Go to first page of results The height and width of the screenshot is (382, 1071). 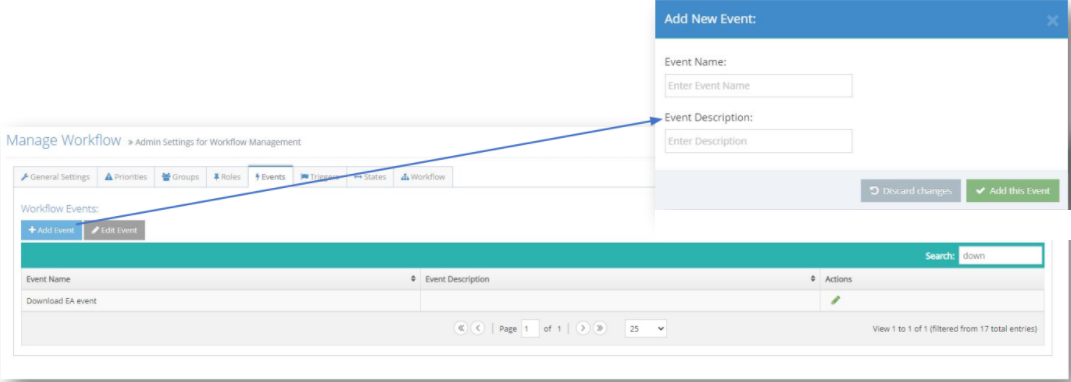click(x=460, y=328)
